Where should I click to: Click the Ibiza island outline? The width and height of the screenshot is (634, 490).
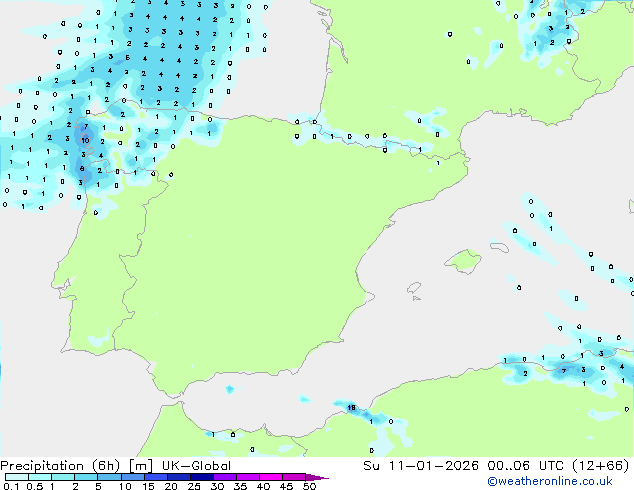point(414,288)
